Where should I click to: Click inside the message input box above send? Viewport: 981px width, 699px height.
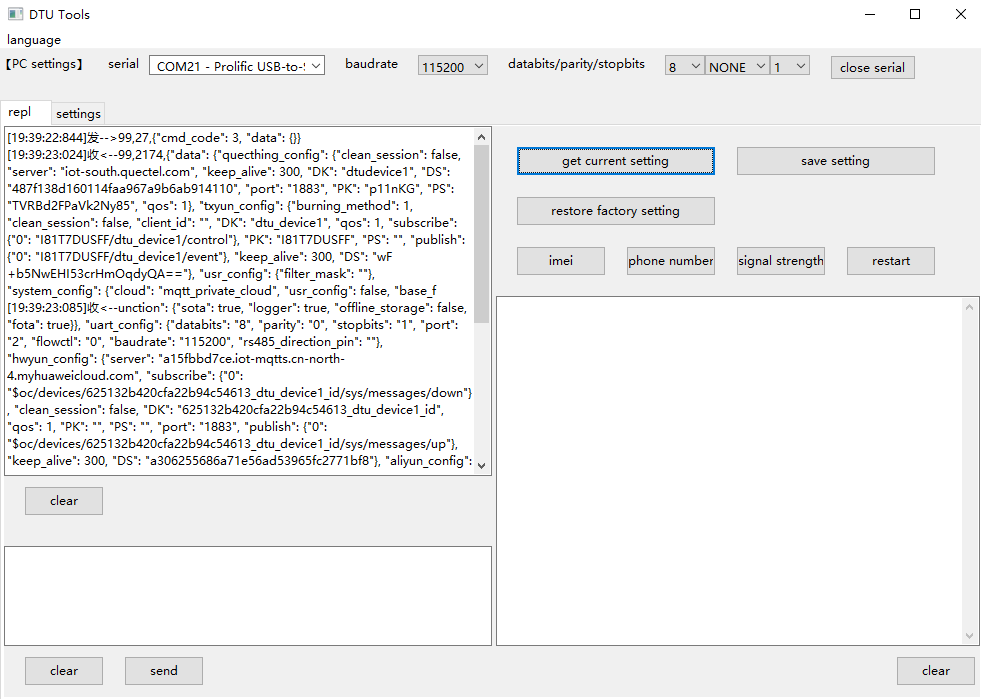[x=247, y=595]
